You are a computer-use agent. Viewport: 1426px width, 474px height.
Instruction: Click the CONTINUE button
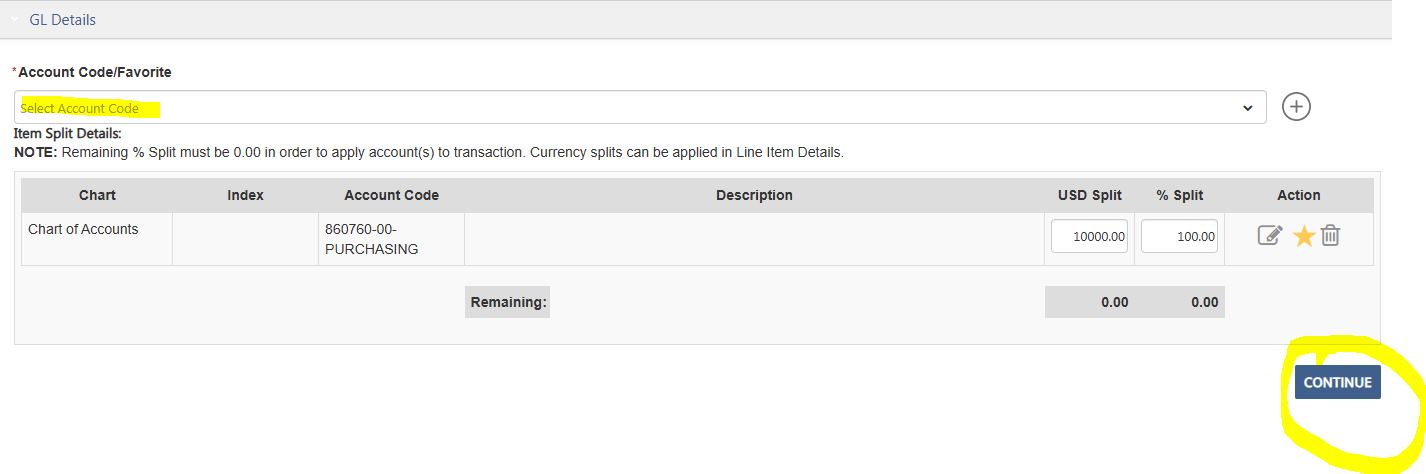pyautogui.click(x=1337, y=382)
